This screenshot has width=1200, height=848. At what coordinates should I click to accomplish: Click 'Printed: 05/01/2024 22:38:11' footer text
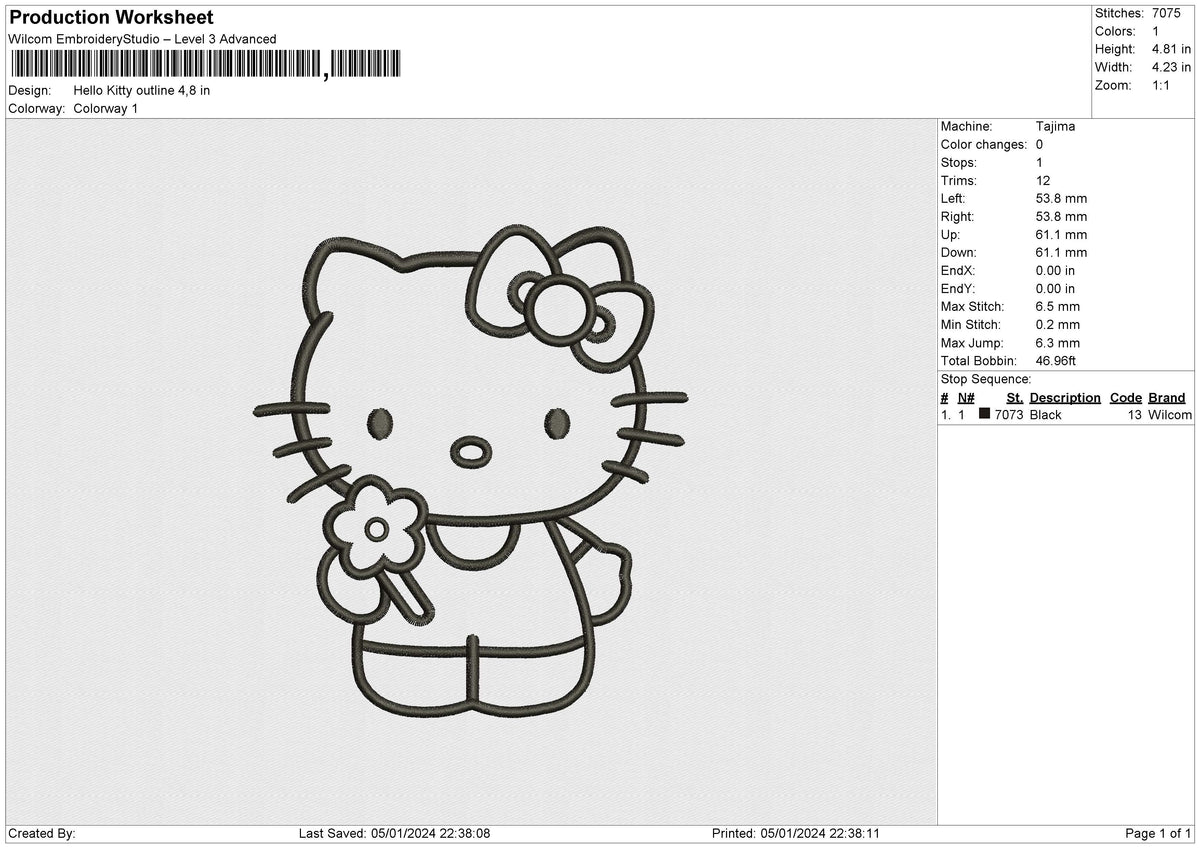click(796, 833)
